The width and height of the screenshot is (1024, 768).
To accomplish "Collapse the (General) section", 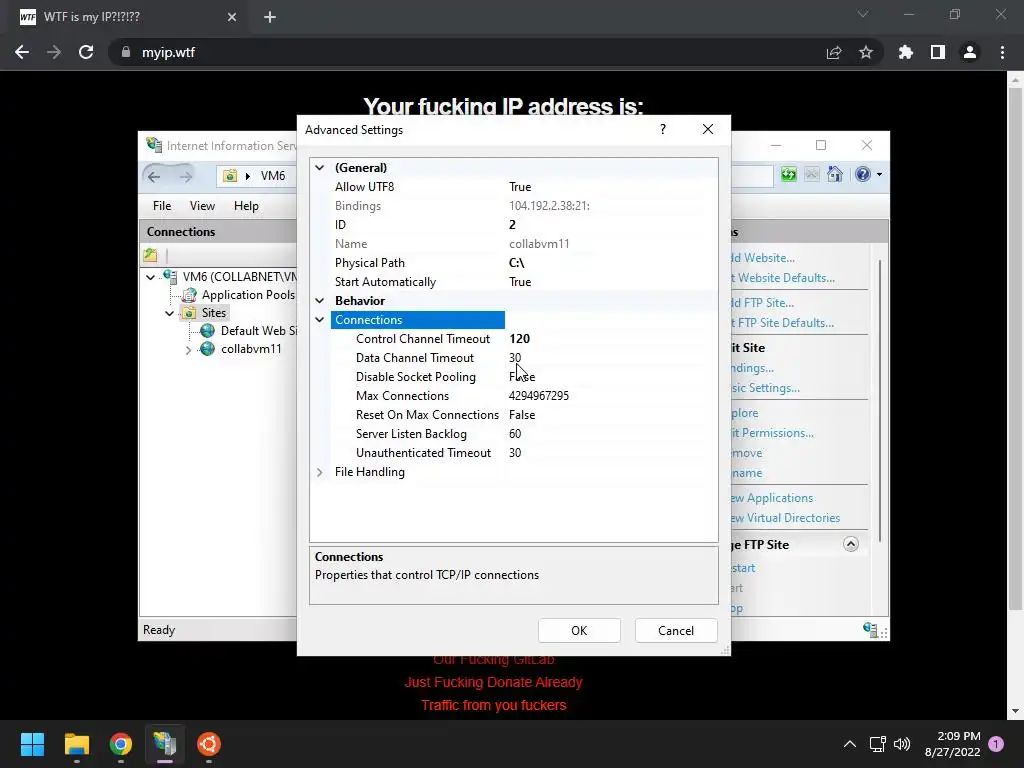I will pos(320,168).
